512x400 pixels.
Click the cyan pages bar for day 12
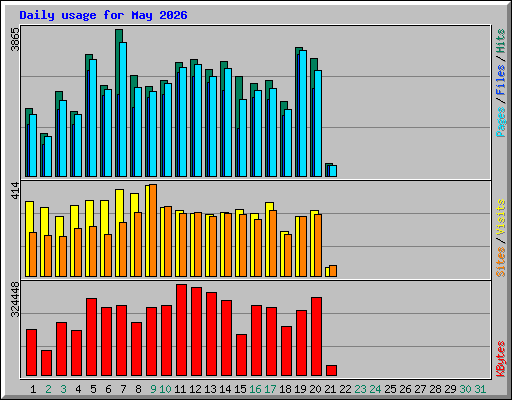pyautogui.click(x=198, y=120)
